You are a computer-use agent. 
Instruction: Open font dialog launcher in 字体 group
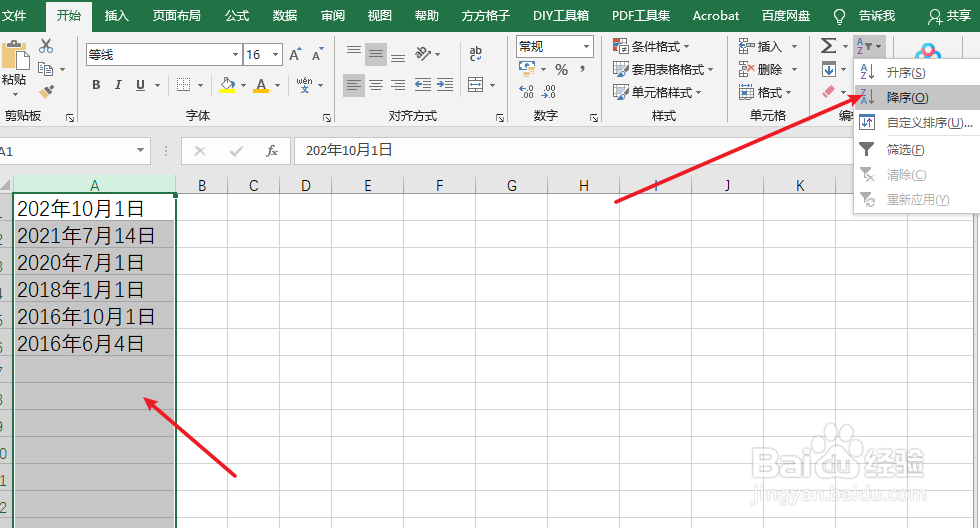327,117
